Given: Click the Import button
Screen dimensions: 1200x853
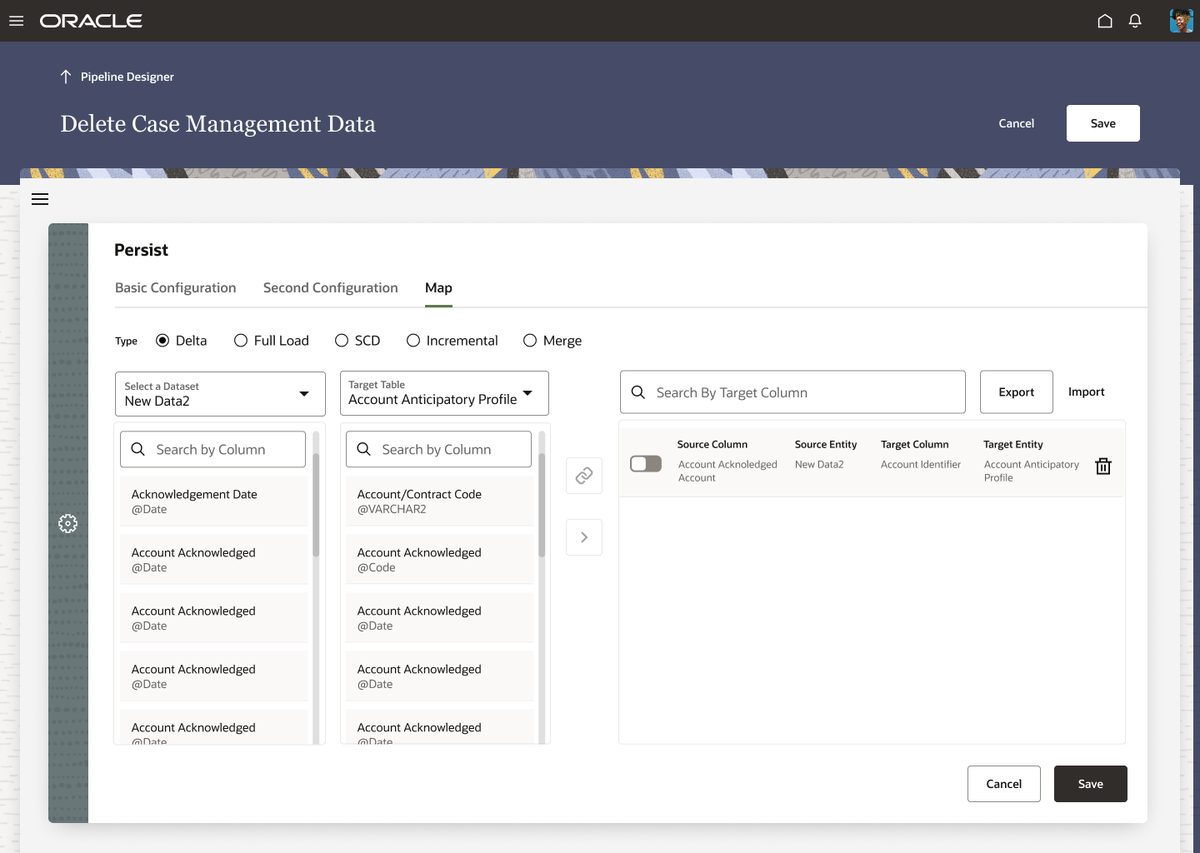Looking at the screenshot, I should pos(1086,392).
